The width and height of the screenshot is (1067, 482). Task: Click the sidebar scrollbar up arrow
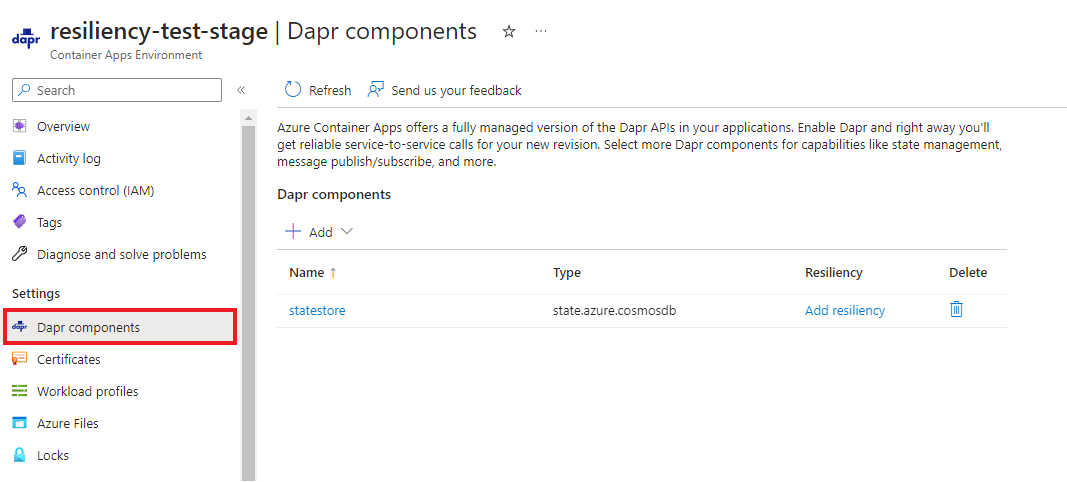tap(248, 118)
